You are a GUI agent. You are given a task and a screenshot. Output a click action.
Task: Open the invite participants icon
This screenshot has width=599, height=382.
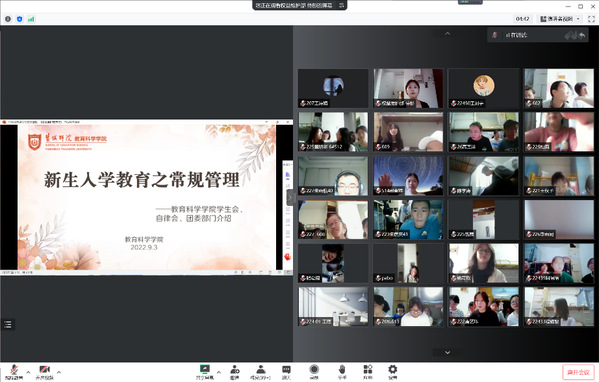(x=235, y=372)
